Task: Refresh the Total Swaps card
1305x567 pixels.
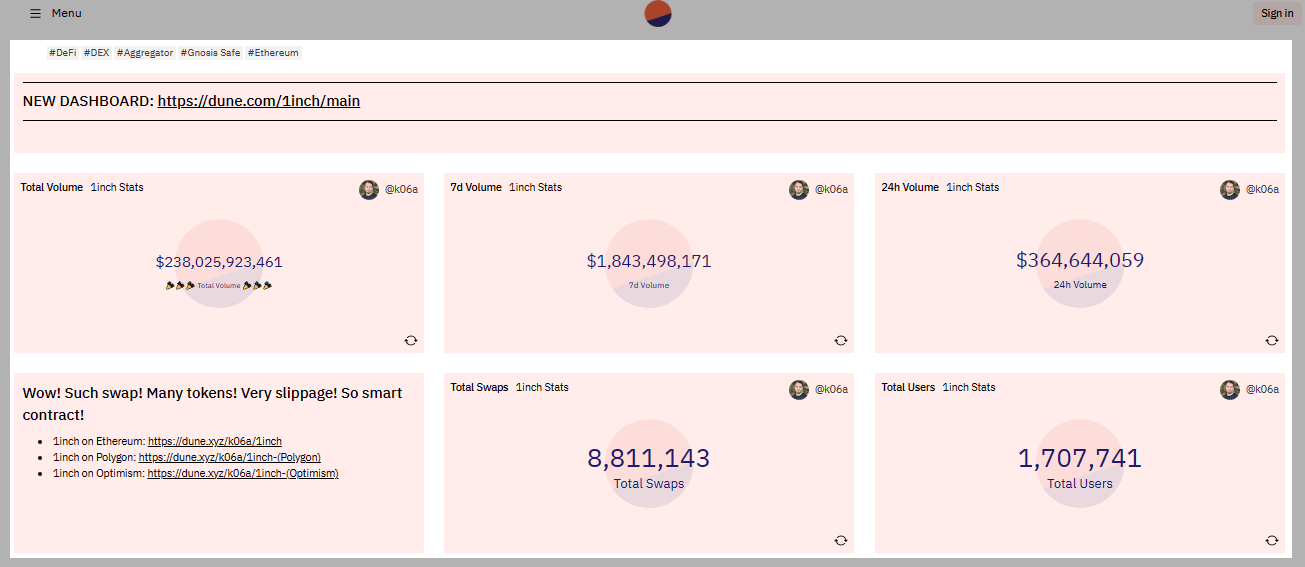Action: pyautogui.click(x=841, y=540)
